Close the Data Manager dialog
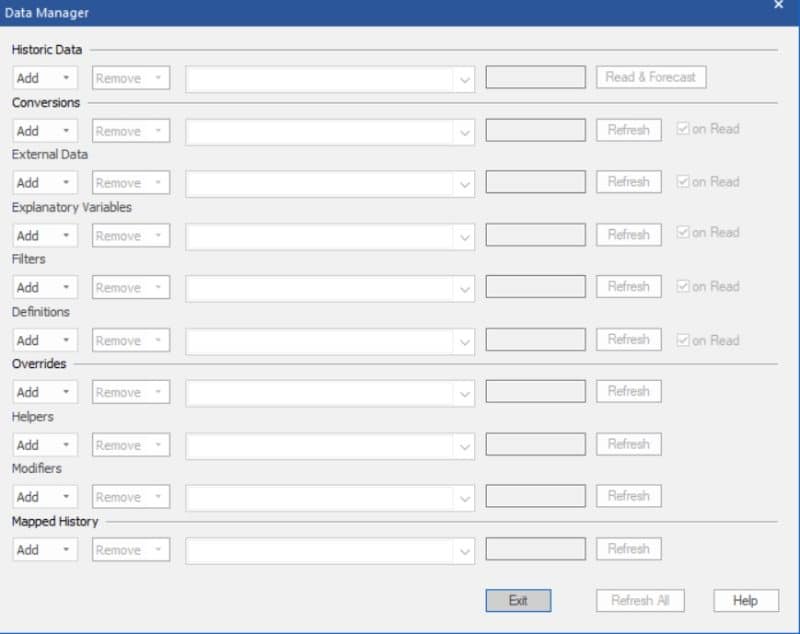800x634 pixels. (778, 4)
